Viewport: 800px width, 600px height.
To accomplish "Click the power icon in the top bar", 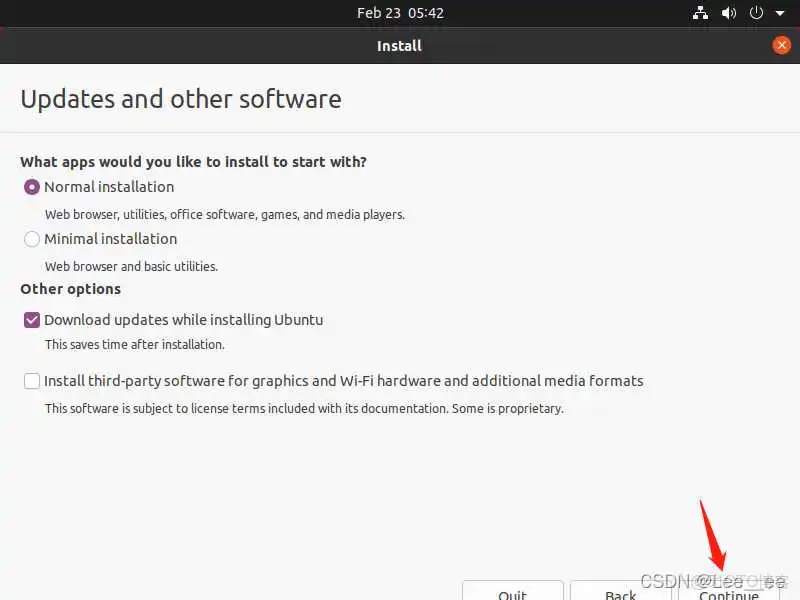I will click(755, 13).
